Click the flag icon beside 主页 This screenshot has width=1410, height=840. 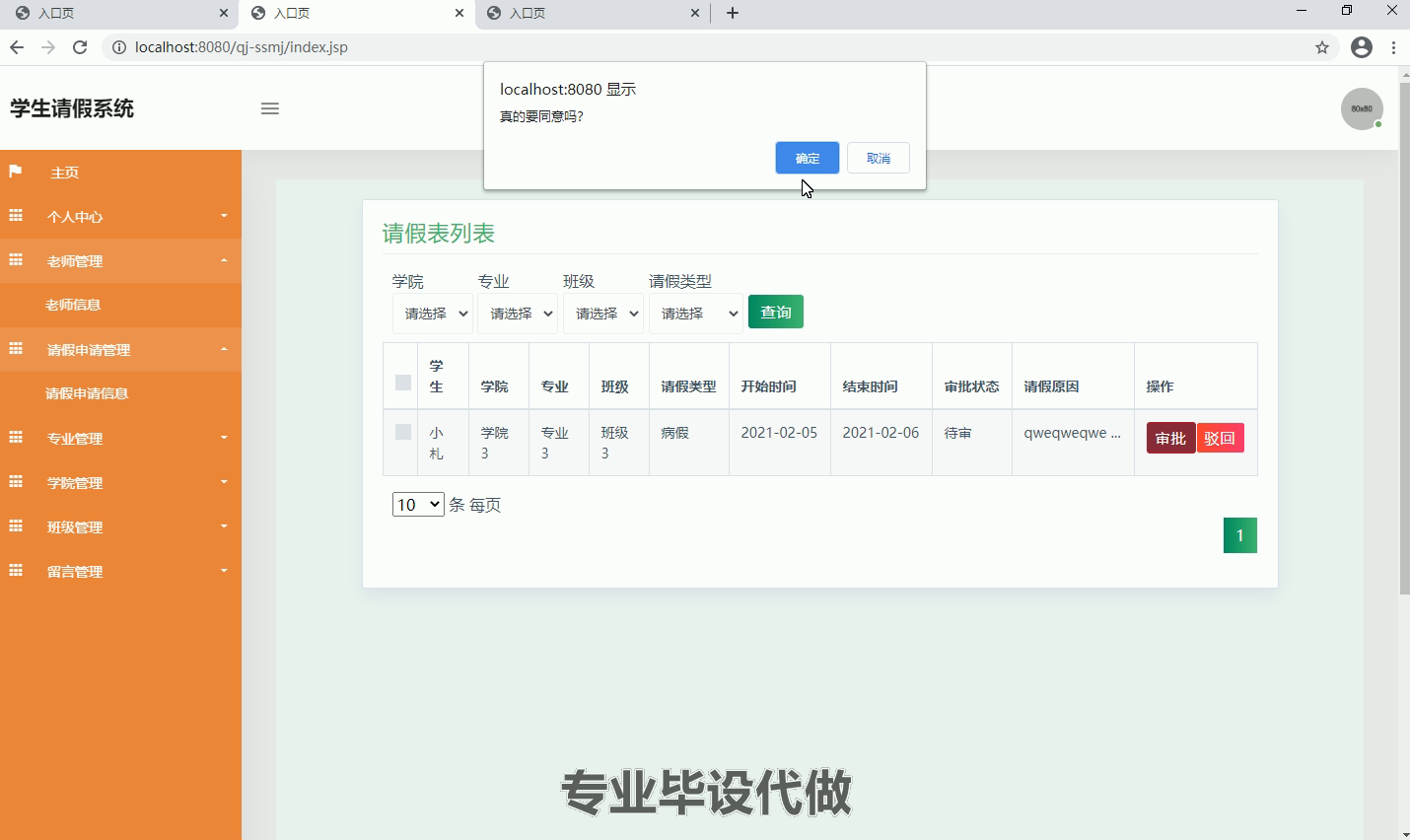click(16, 172)
